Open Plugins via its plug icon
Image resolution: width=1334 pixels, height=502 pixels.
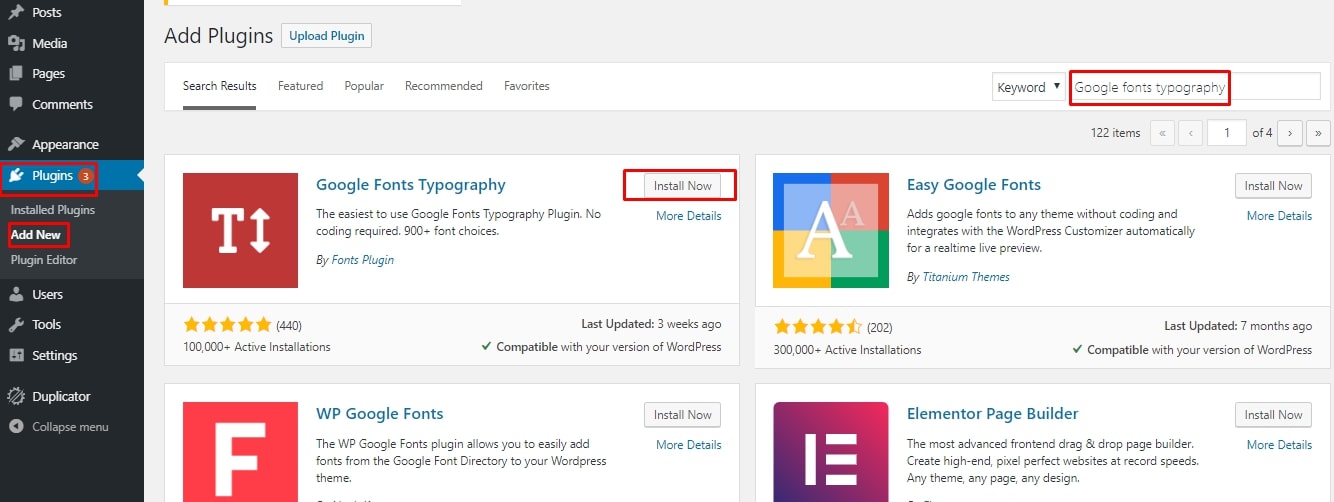(16, 176)
